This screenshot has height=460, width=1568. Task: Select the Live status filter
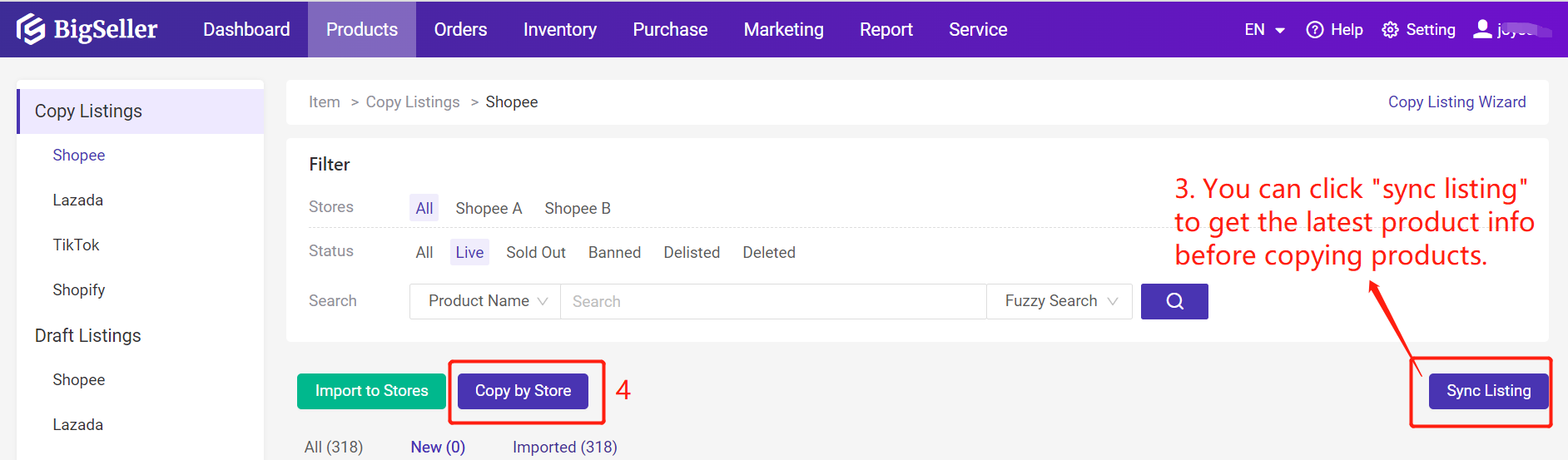469,252
